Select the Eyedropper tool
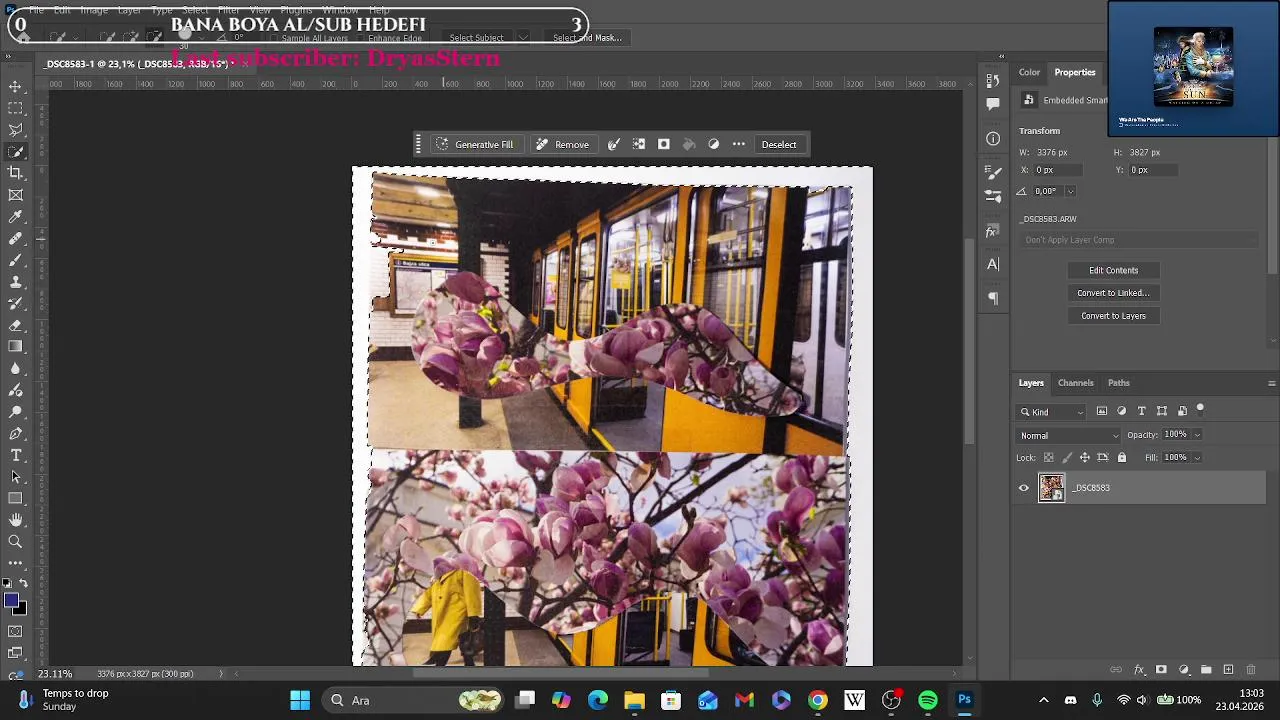This screenshot has width=1280, height=720. pyautogui.click(x=16, y=217)
